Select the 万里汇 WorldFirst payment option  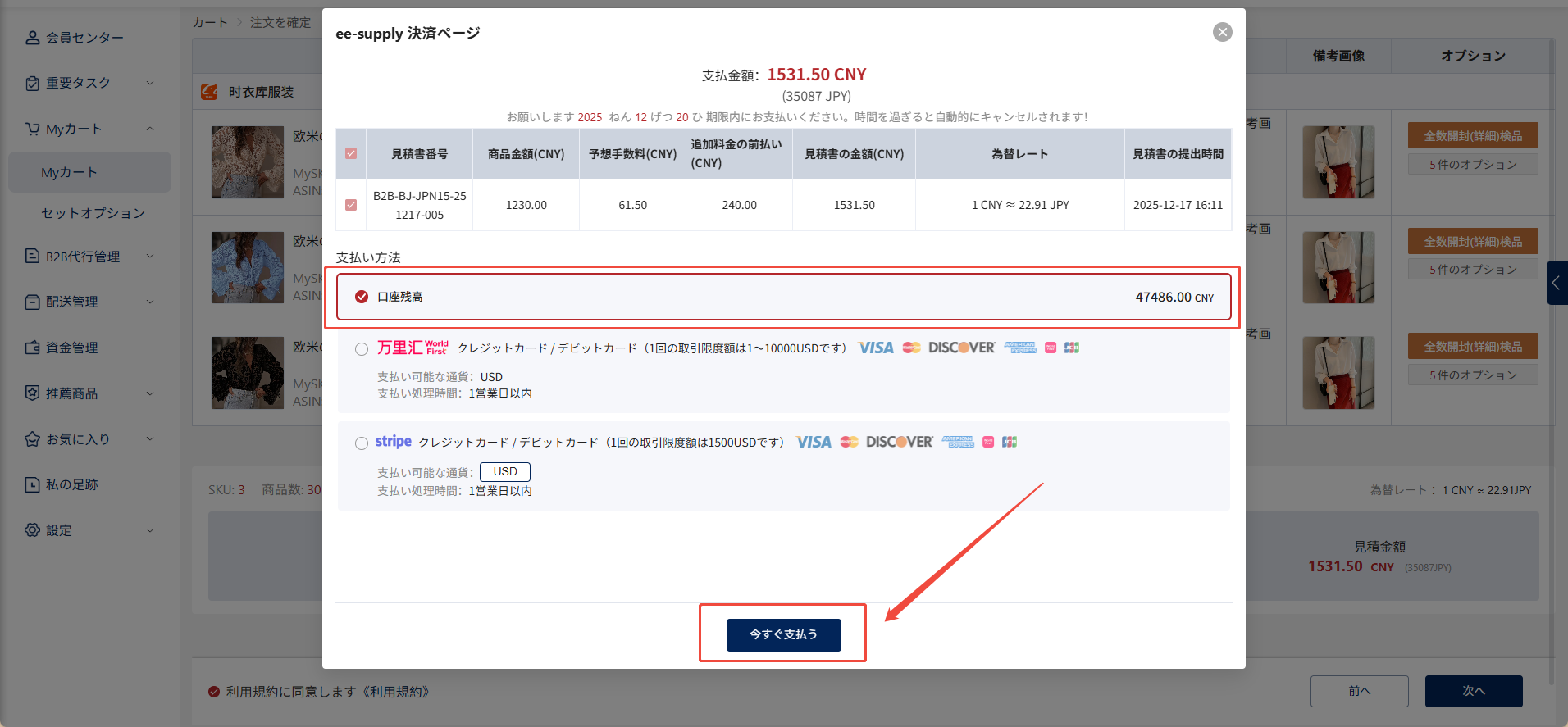click(362, 349)
